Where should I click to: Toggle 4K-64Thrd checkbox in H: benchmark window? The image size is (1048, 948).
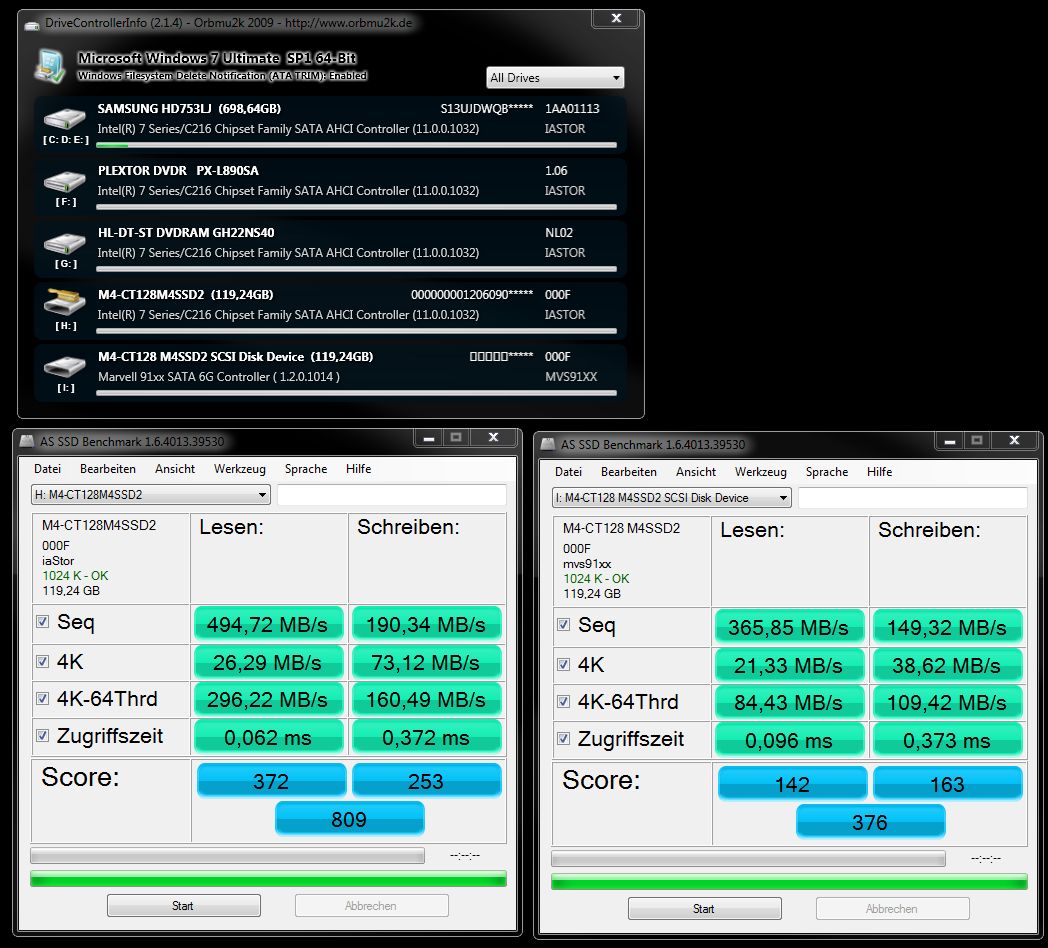(x=43, y=699)
